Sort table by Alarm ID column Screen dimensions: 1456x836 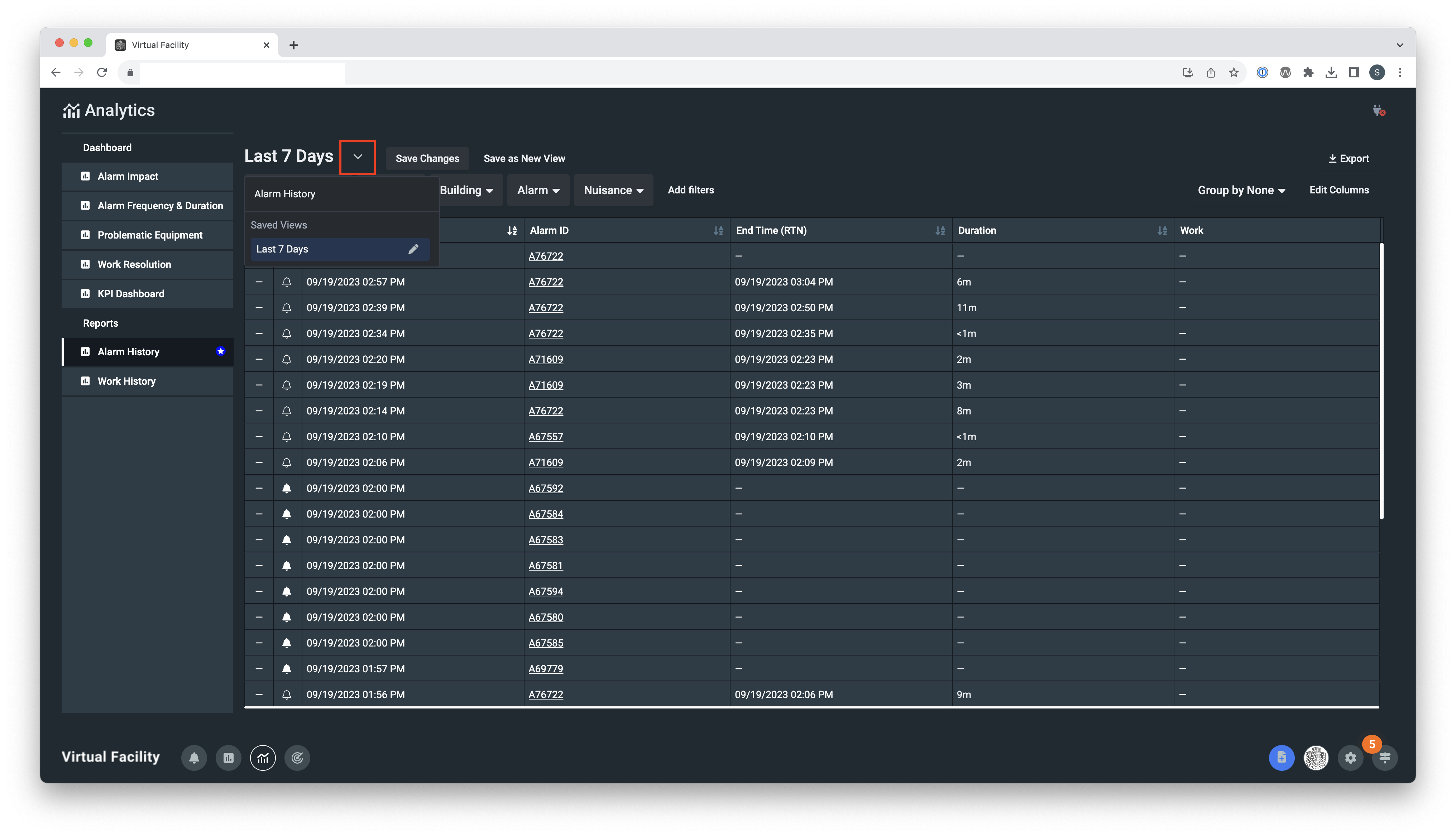(718, 230)
